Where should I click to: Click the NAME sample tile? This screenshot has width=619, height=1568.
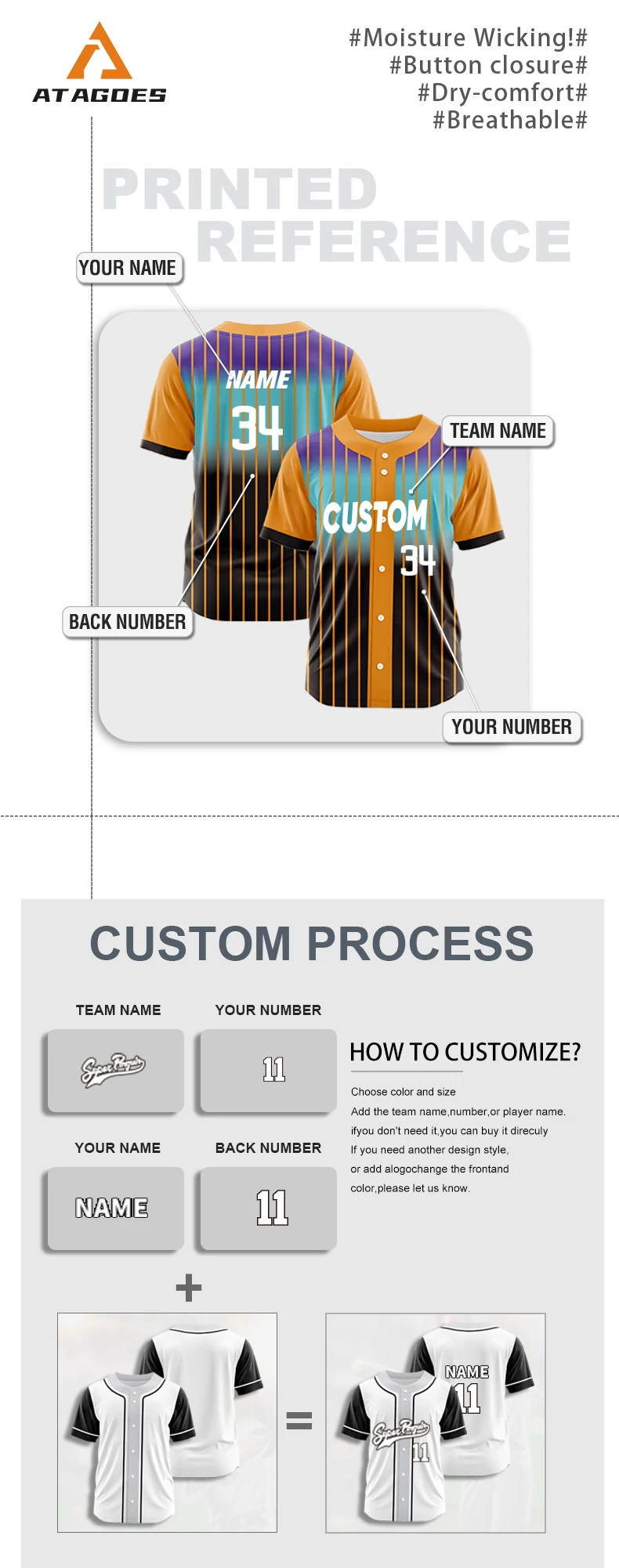click(115, 1209)
